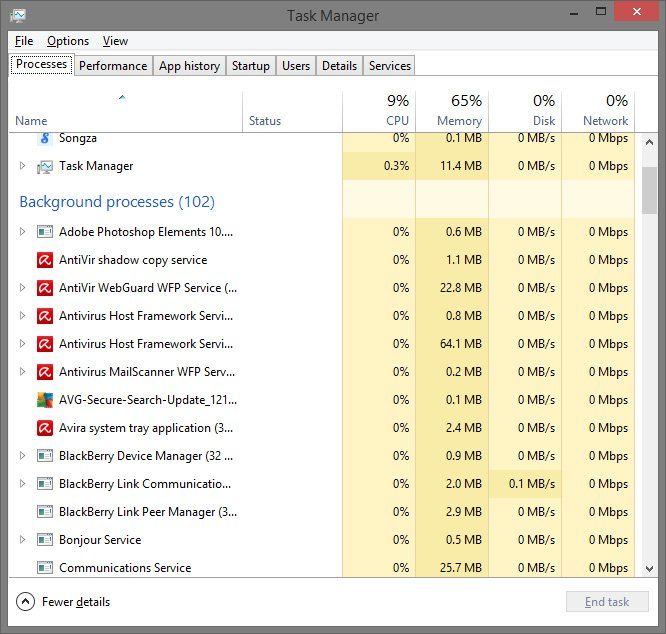Open the Options menu
Screen dimensions: 666x634
coord(68,41)
